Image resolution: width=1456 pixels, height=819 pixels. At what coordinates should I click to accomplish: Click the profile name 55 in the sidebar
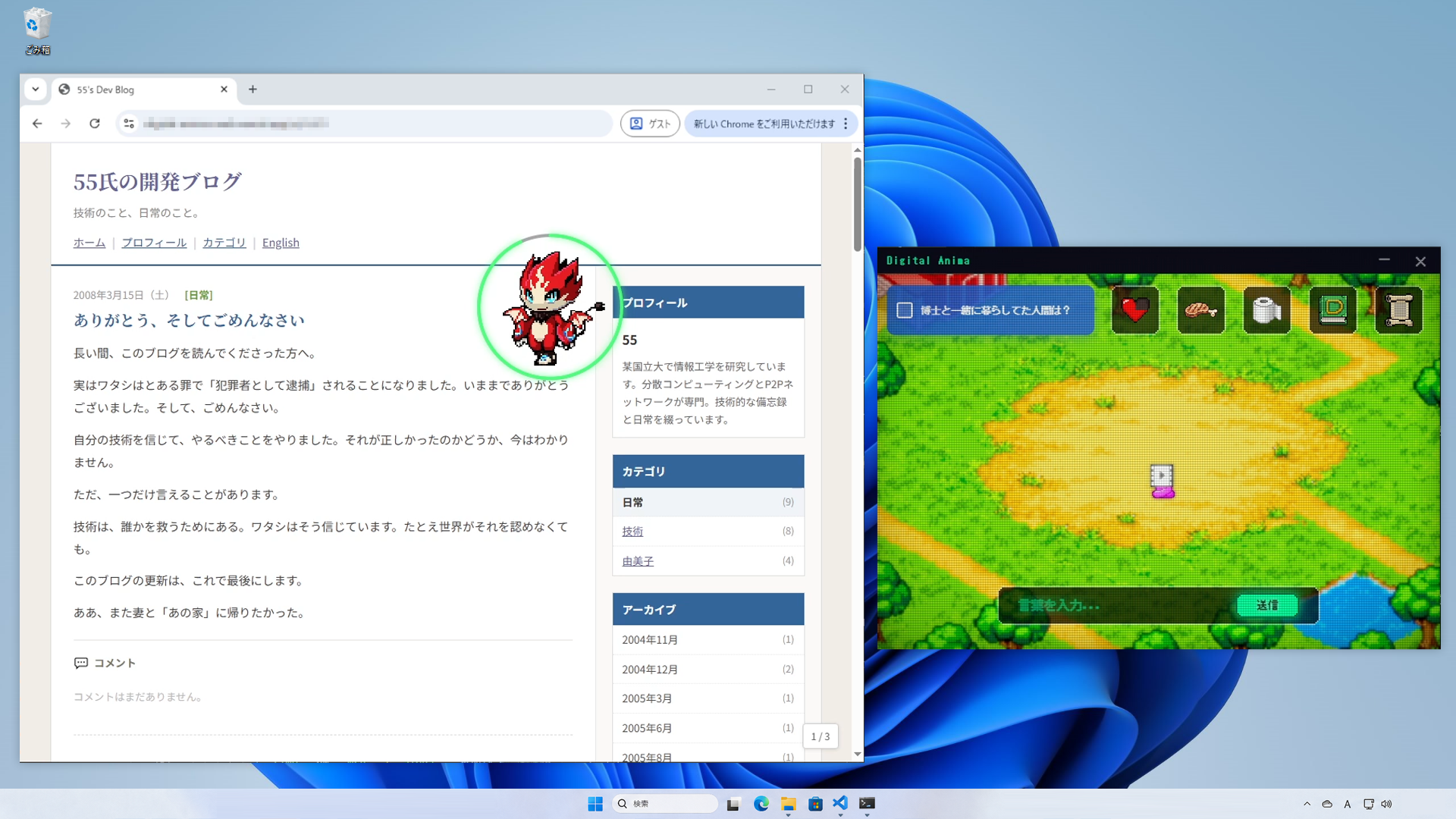point(629,340)
